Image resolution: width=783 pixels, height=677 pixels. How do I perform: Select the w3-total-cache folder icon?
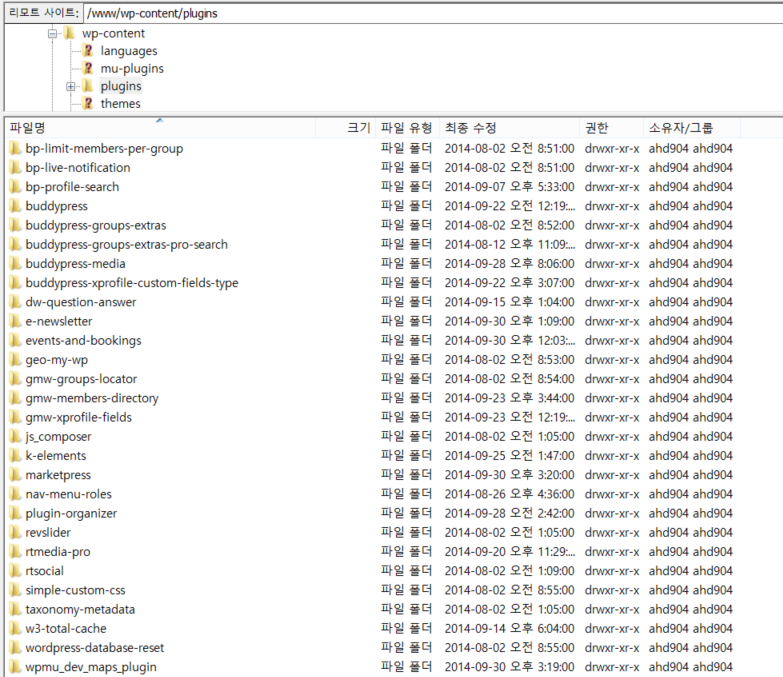[x=15, y=629]
